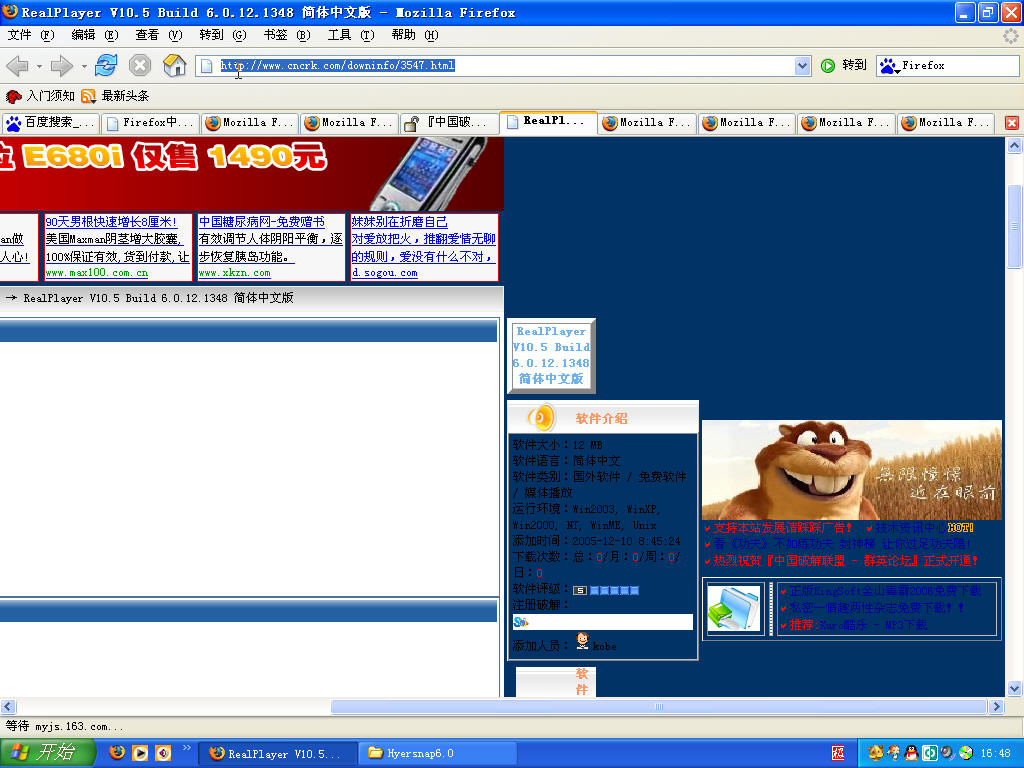
Task: Launch the media player quick launch icon
Action: click(140, 753)
